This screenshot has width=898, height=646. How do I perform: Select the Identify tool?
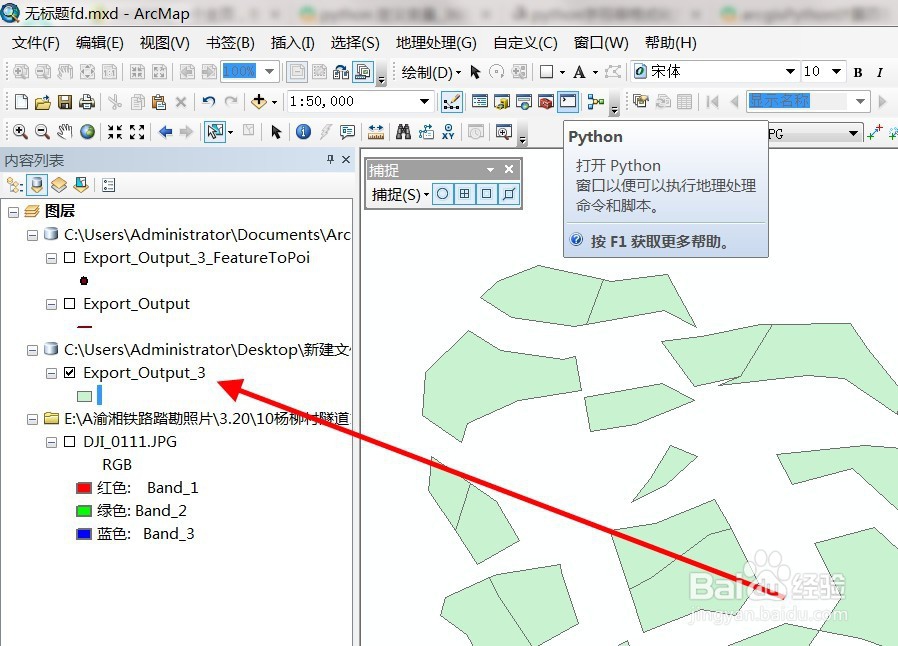pyautogui.click(x=302, y=131)
